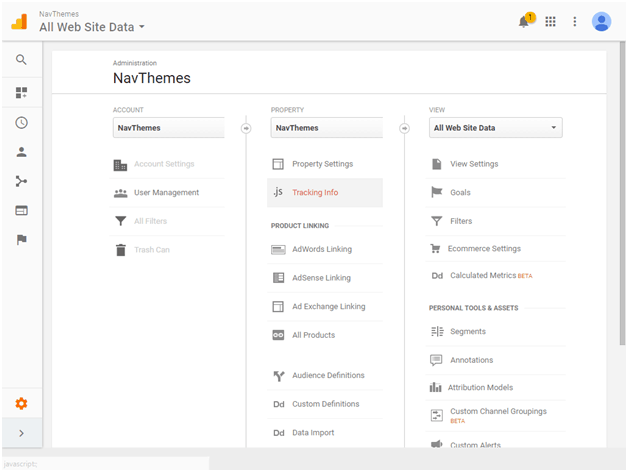Open the search icon in left sidebar

(21, 60)
